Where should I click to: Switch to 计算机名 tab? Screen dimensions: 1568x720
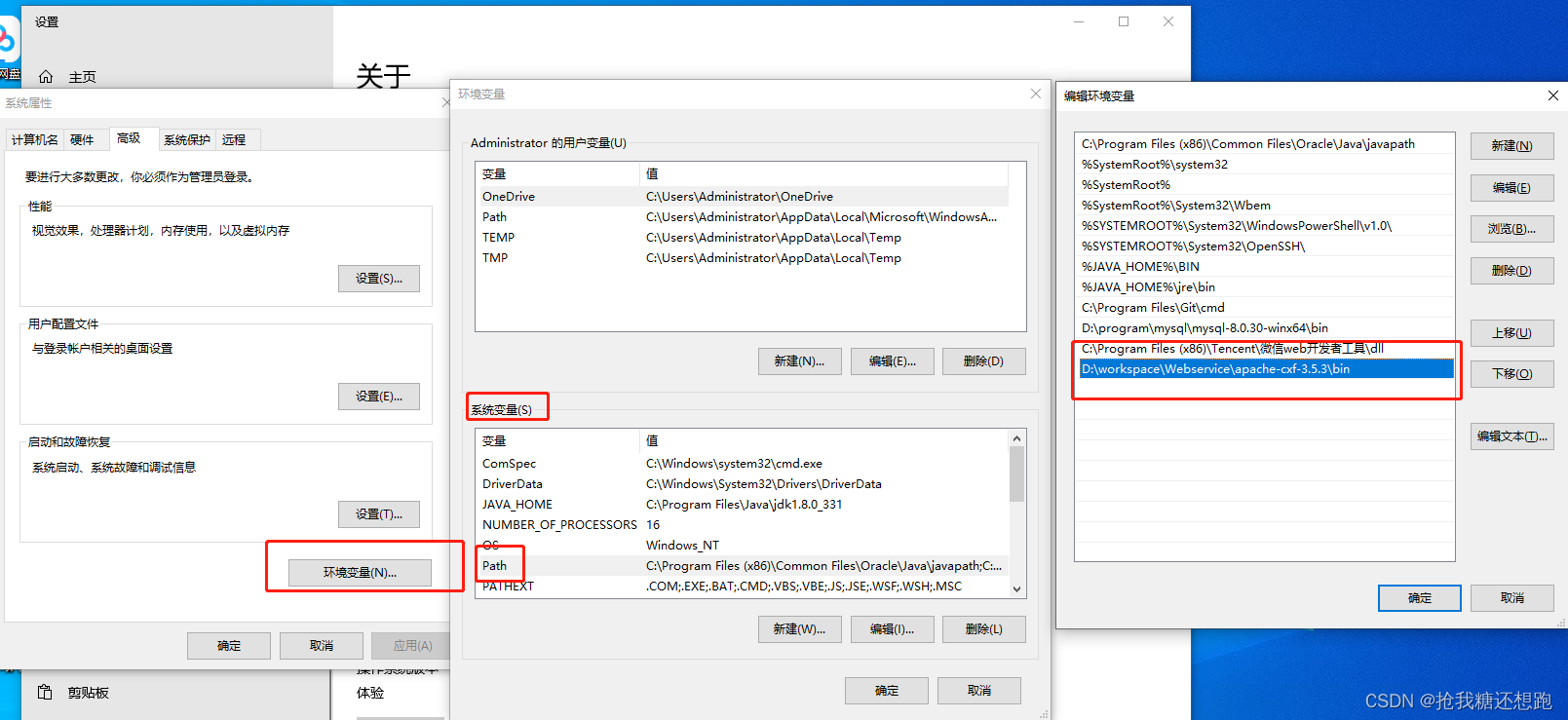pyautogui.click(x=35, y=140)
